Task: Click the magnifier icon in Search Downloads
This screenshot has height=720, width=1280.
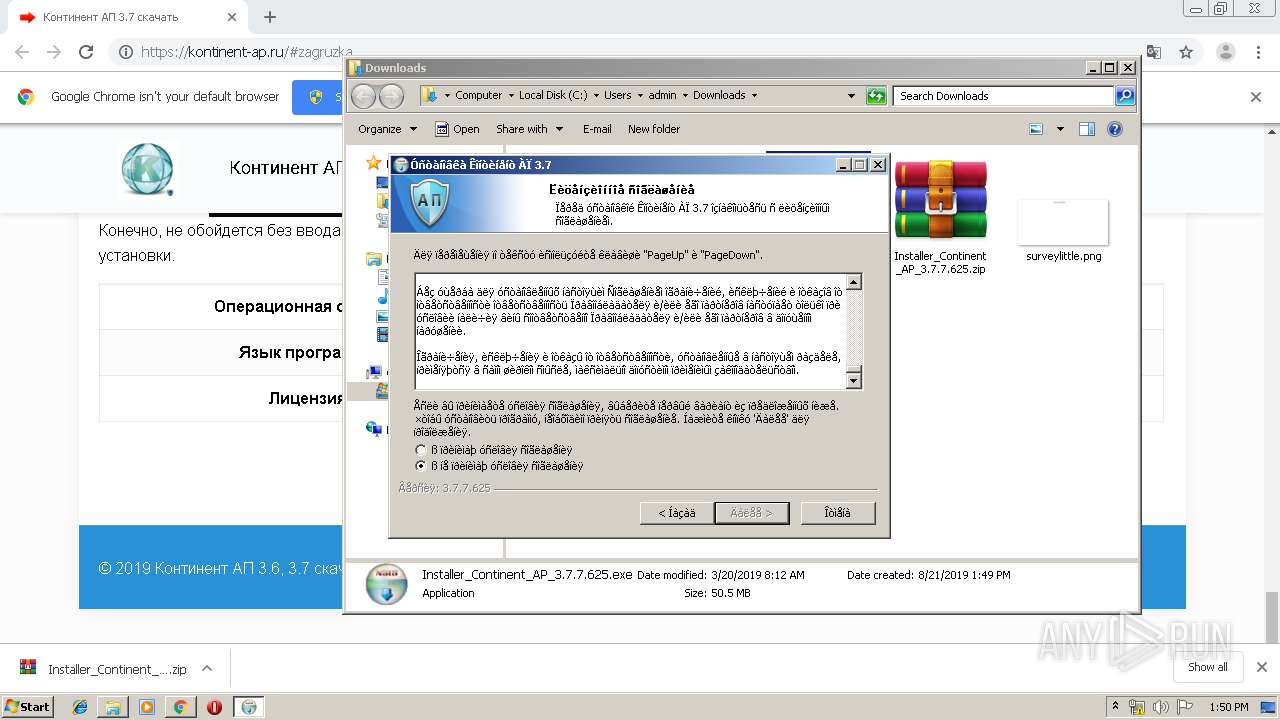Action: (1125, 96)
